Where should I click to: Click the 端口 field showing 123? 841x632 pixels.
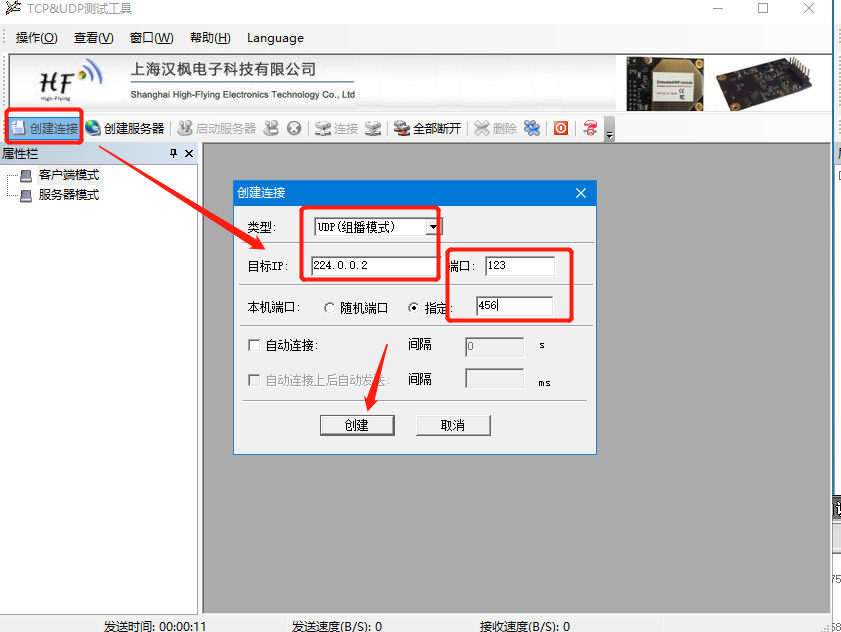(x=520, y=266)
